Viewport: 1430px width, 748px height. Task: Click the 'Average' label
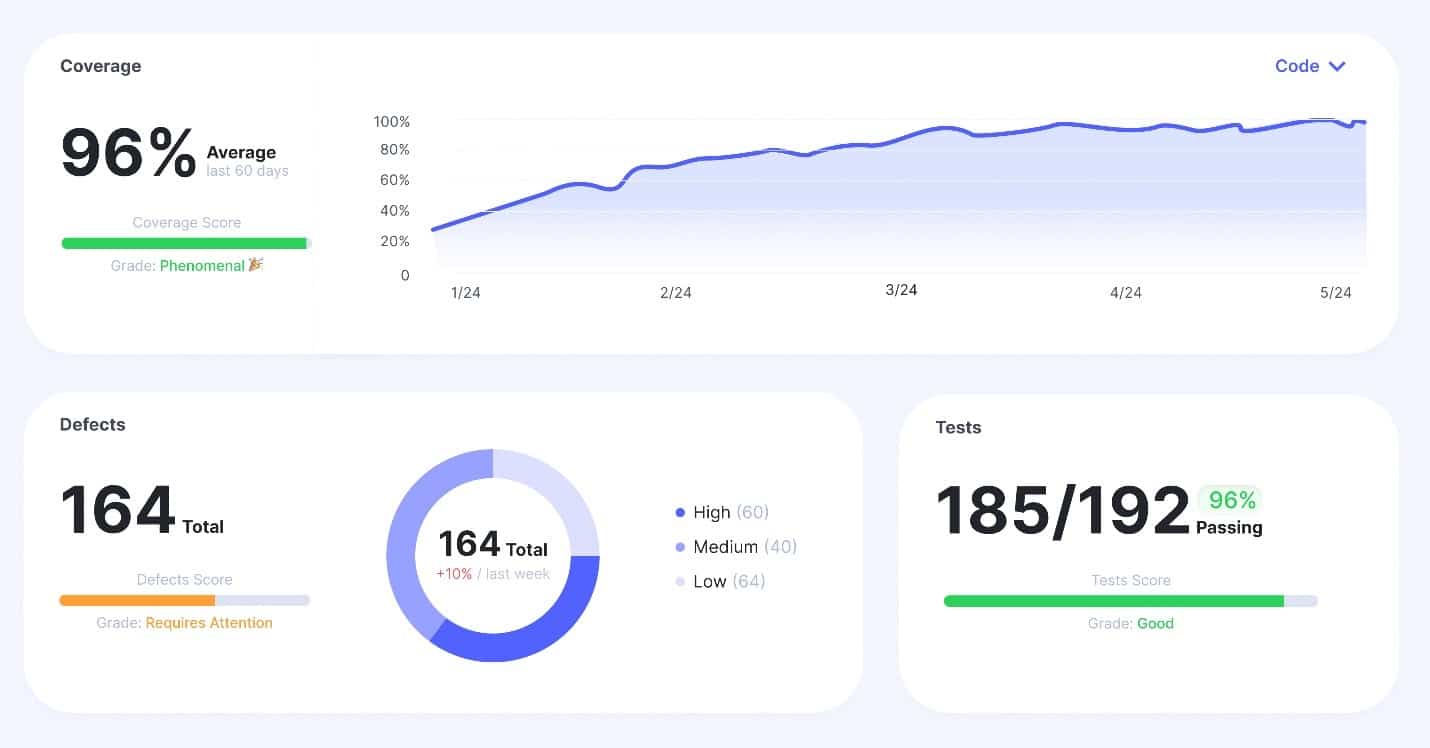(x=241, y=152)
